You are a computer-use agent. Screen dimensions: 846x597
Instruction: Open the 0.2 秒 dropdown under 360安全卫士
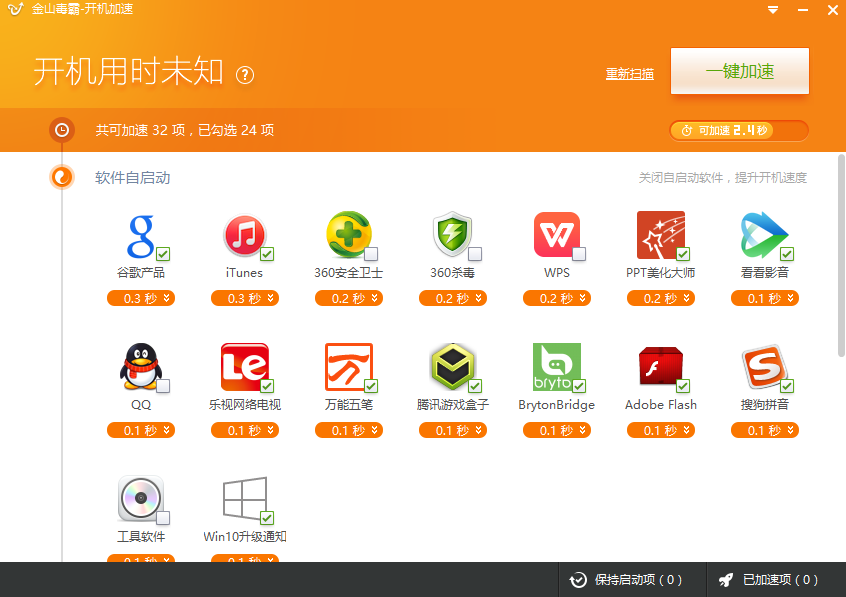(x=349, y=298)
